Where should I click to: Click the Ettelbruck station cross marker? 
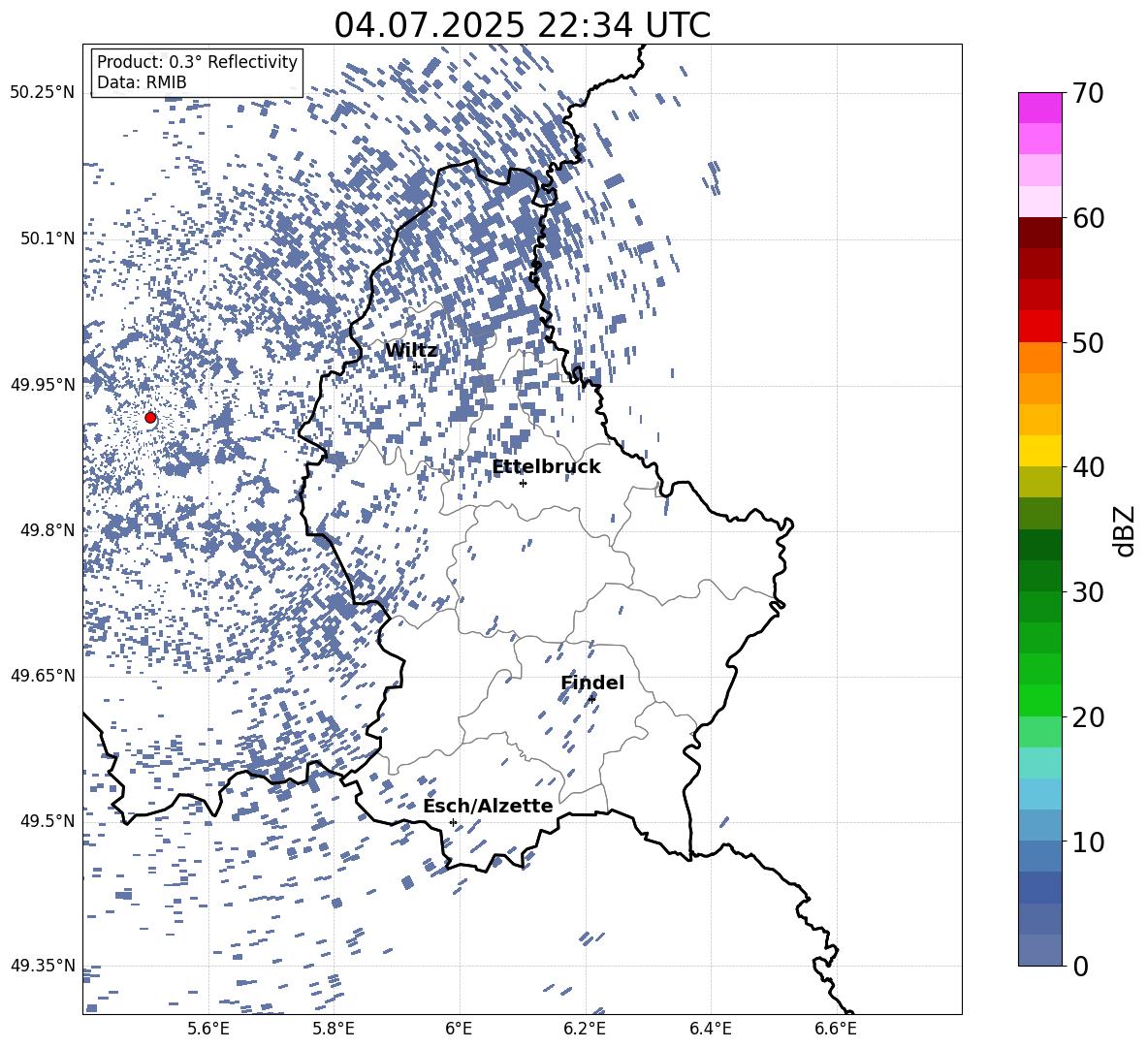pyautogui.click(x=523, y=483)
